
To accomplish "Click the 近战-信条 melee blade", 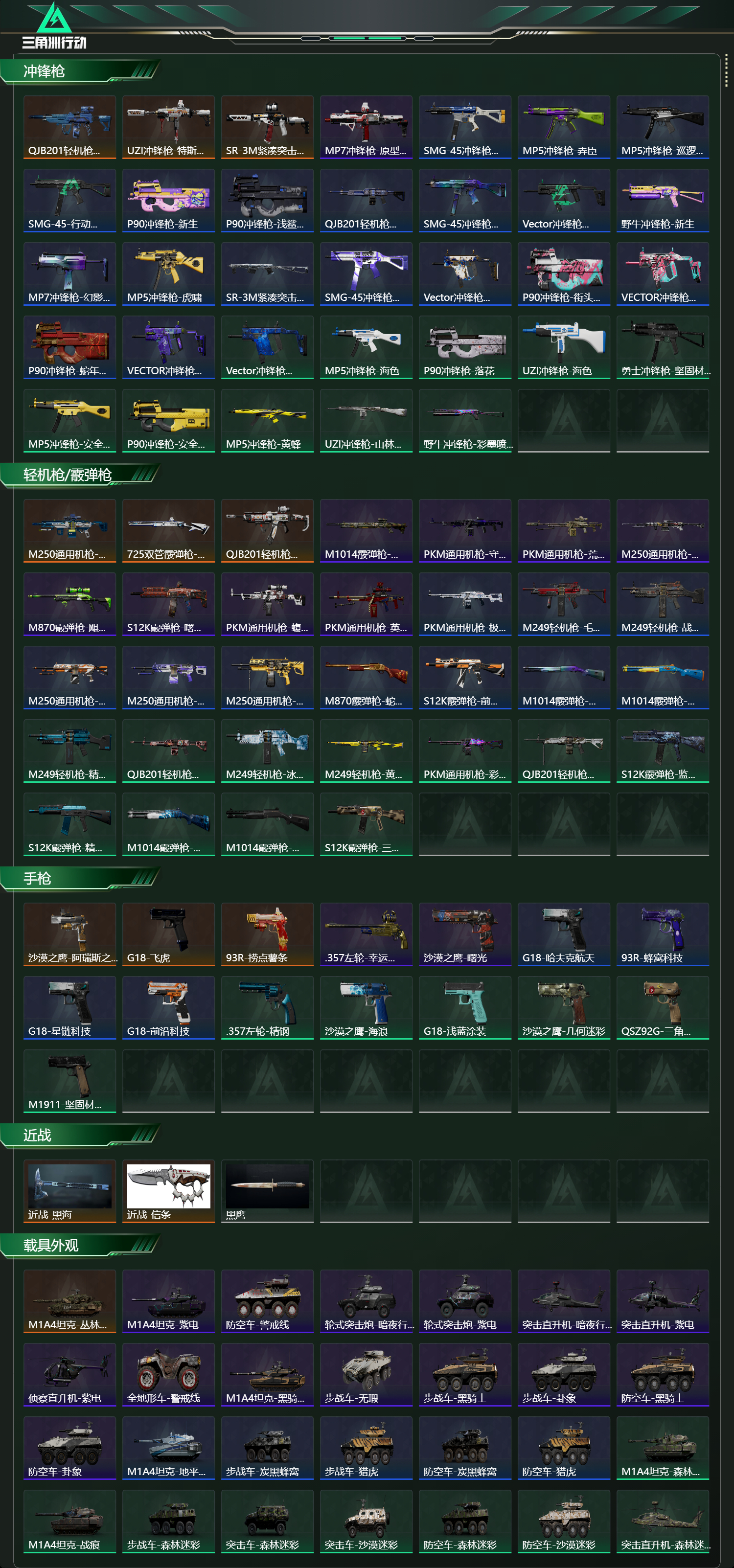I will tap(169, 1191).
